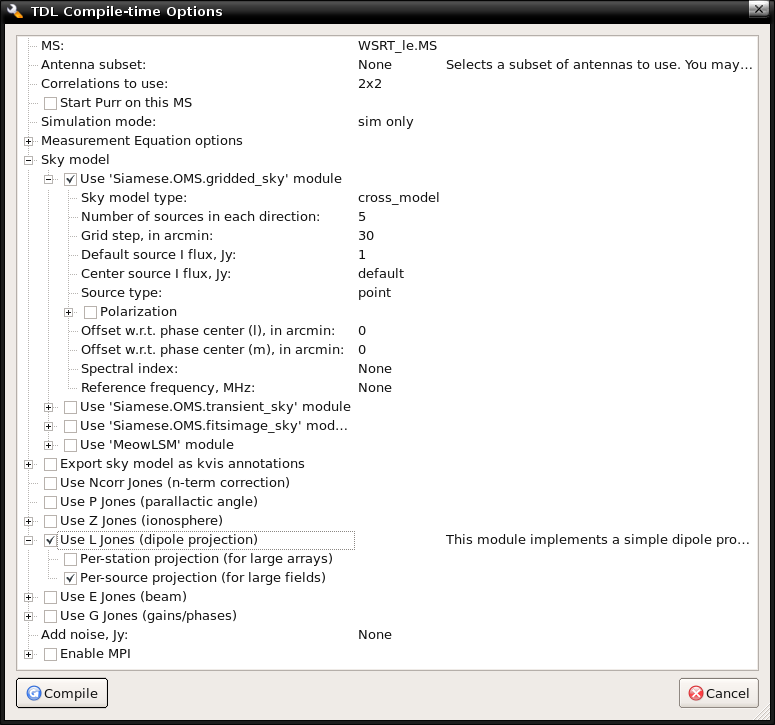Expand the Polarization sub-options

(x=68, y=312)
